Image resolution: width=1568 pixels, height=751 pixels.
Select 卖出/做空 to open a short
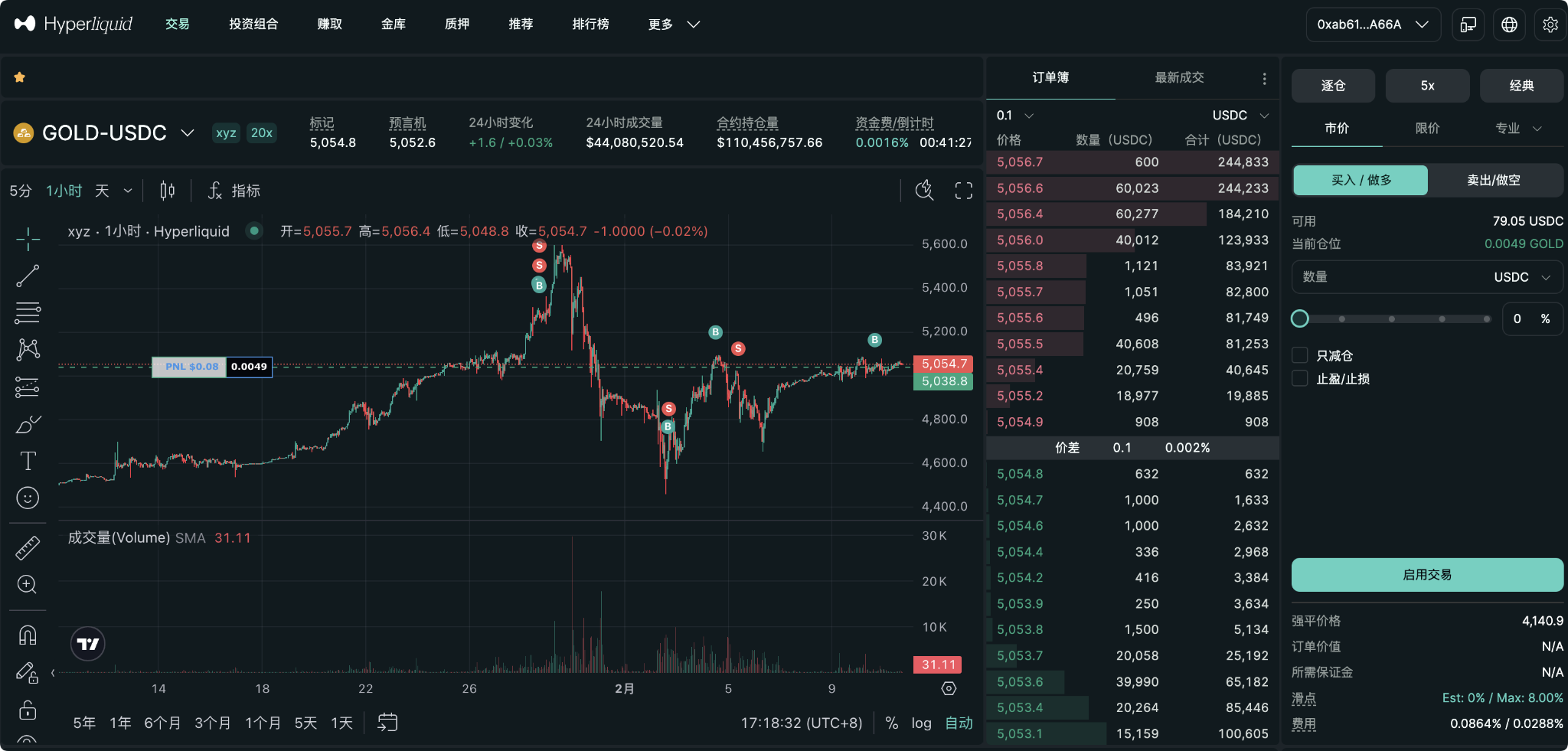(1494, 180)
